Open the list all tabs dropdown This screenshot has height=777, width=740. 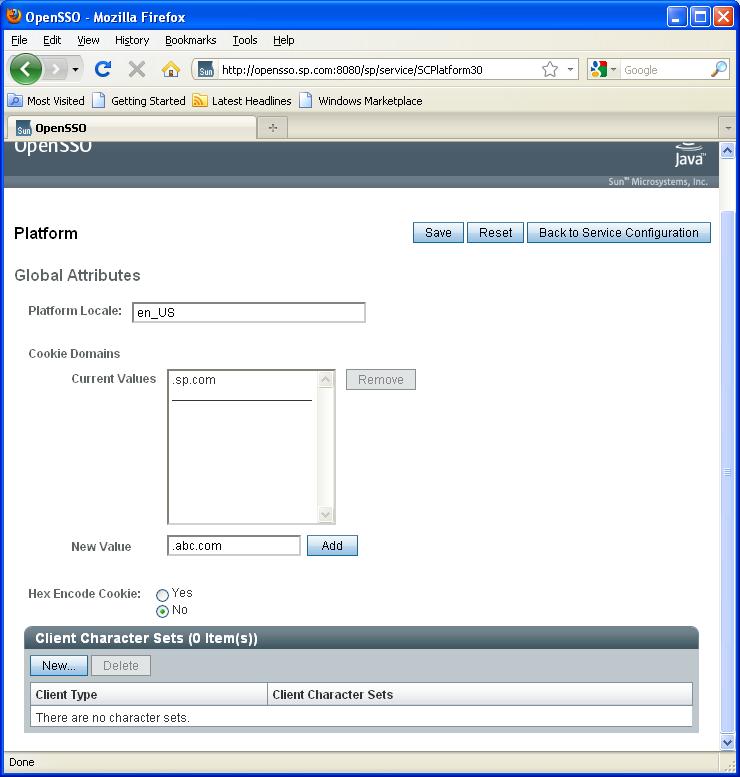[x=728, y=128]
